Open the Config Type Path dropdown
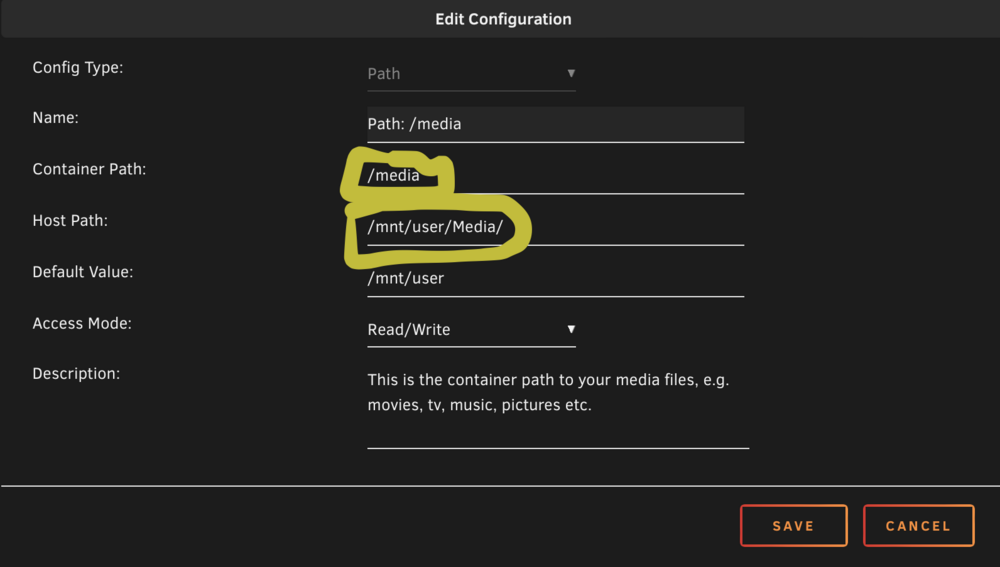 coord(471,74)
